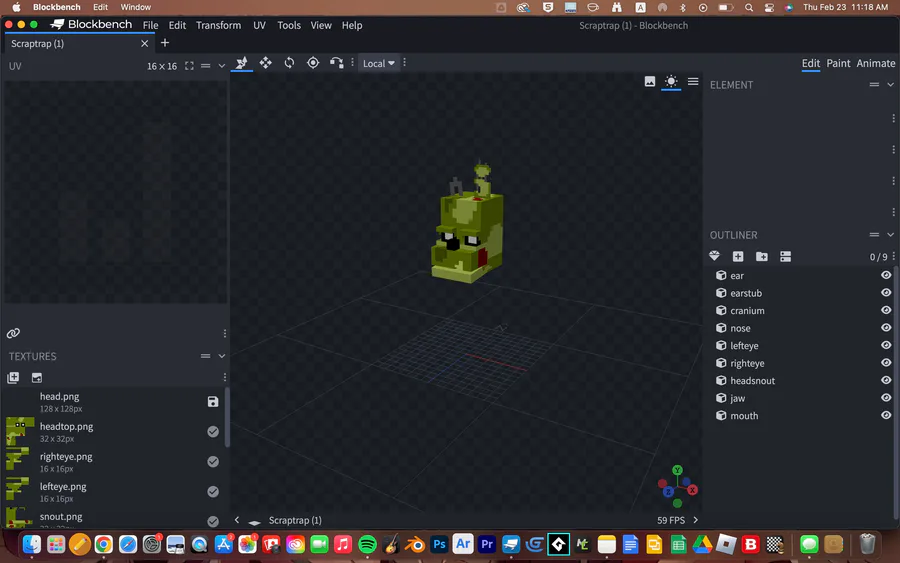
Task: Hide the ear element
Action: coord(886,275)
